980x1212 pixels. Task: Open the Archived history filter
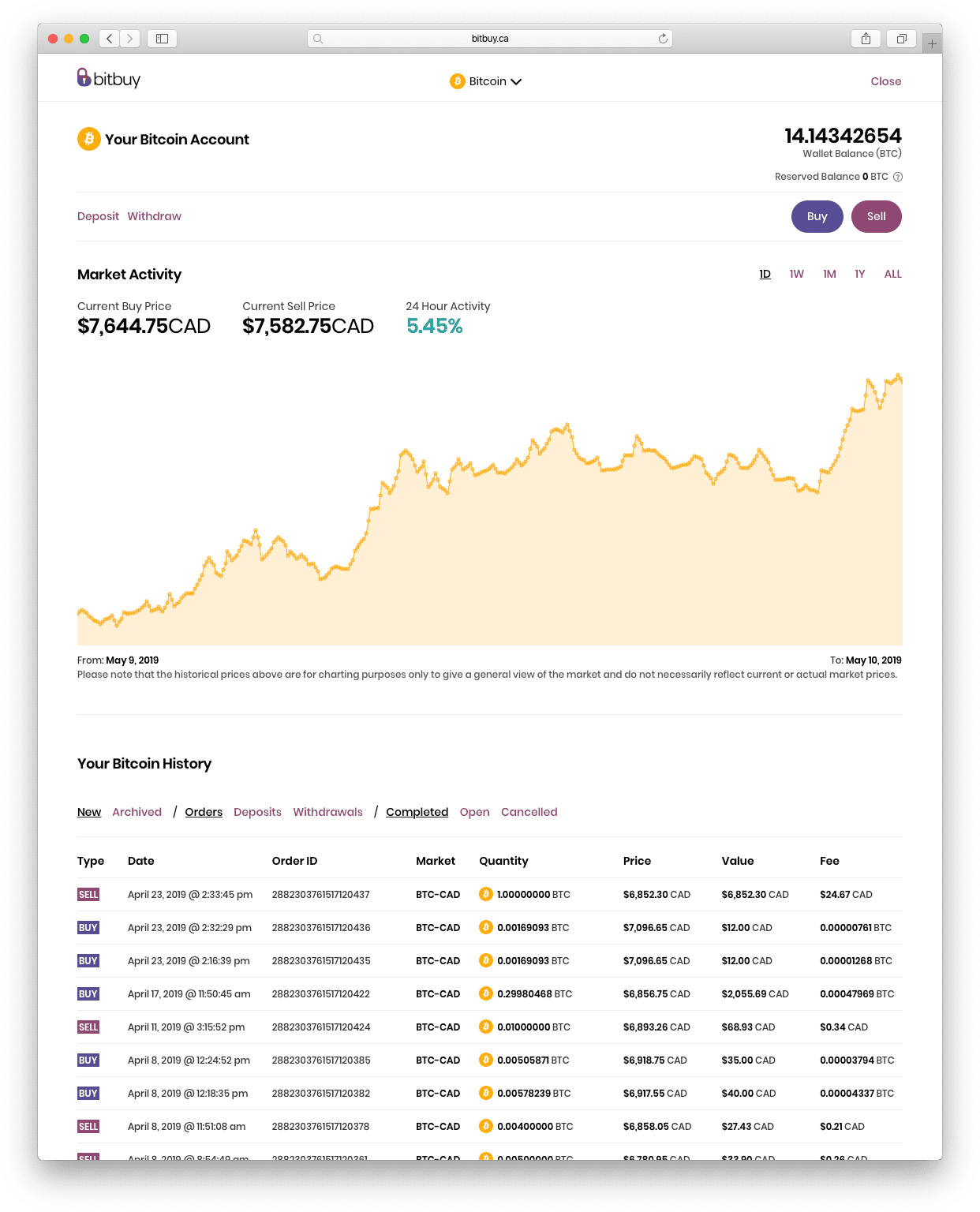pos(137,812)
